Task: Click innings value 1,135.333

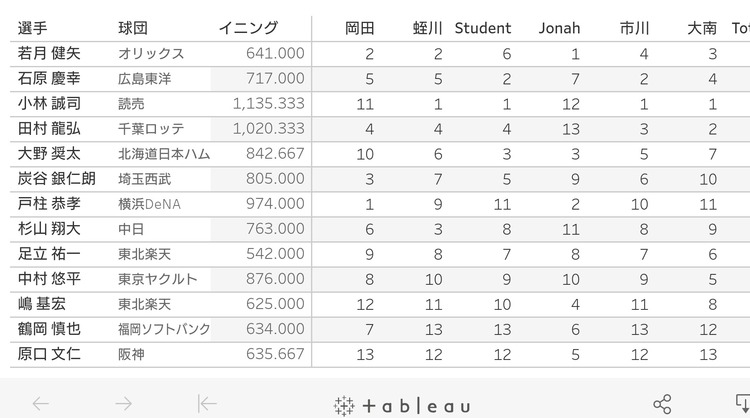Action: click(x=268, y=103)
